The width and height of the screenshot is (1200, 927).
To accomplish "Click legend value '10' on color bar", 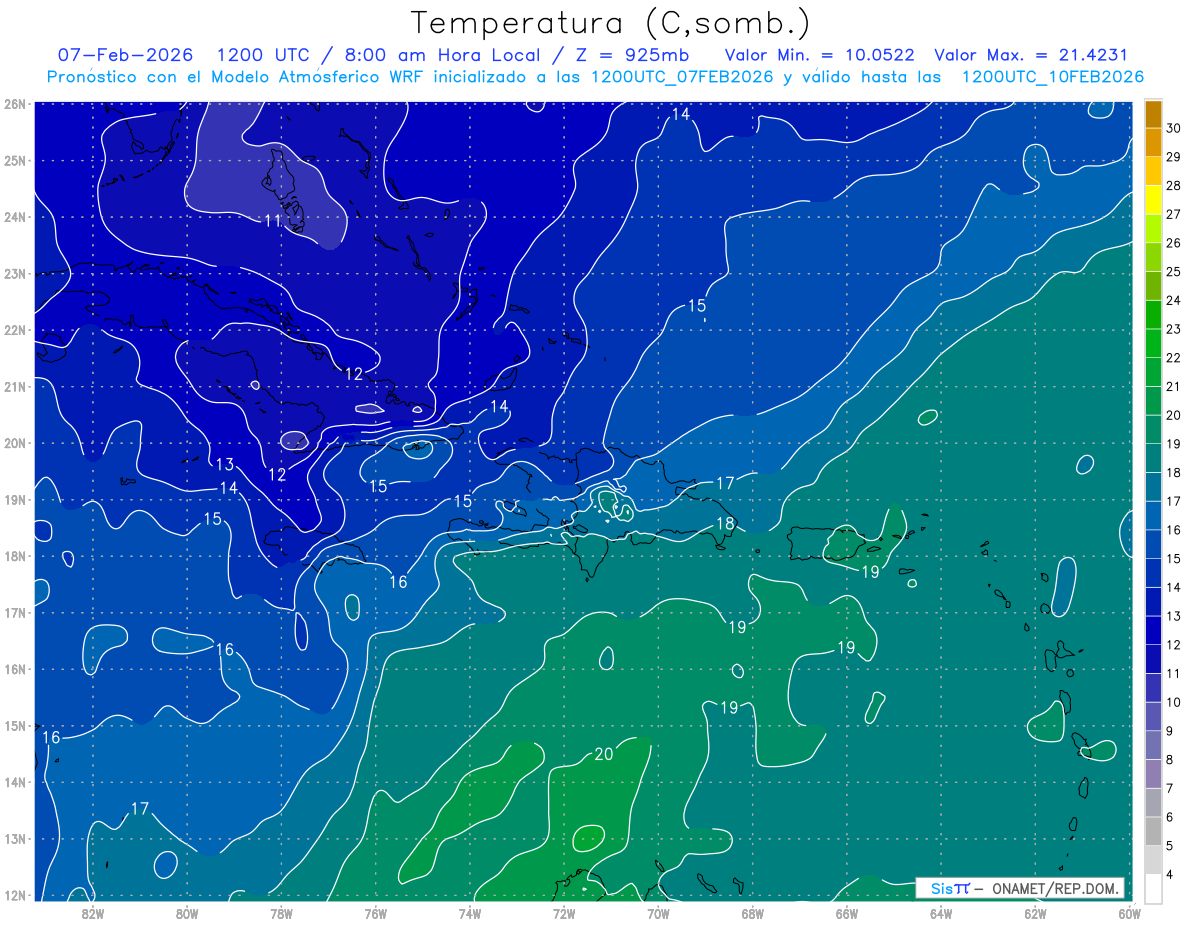I will pos(1174,702).
